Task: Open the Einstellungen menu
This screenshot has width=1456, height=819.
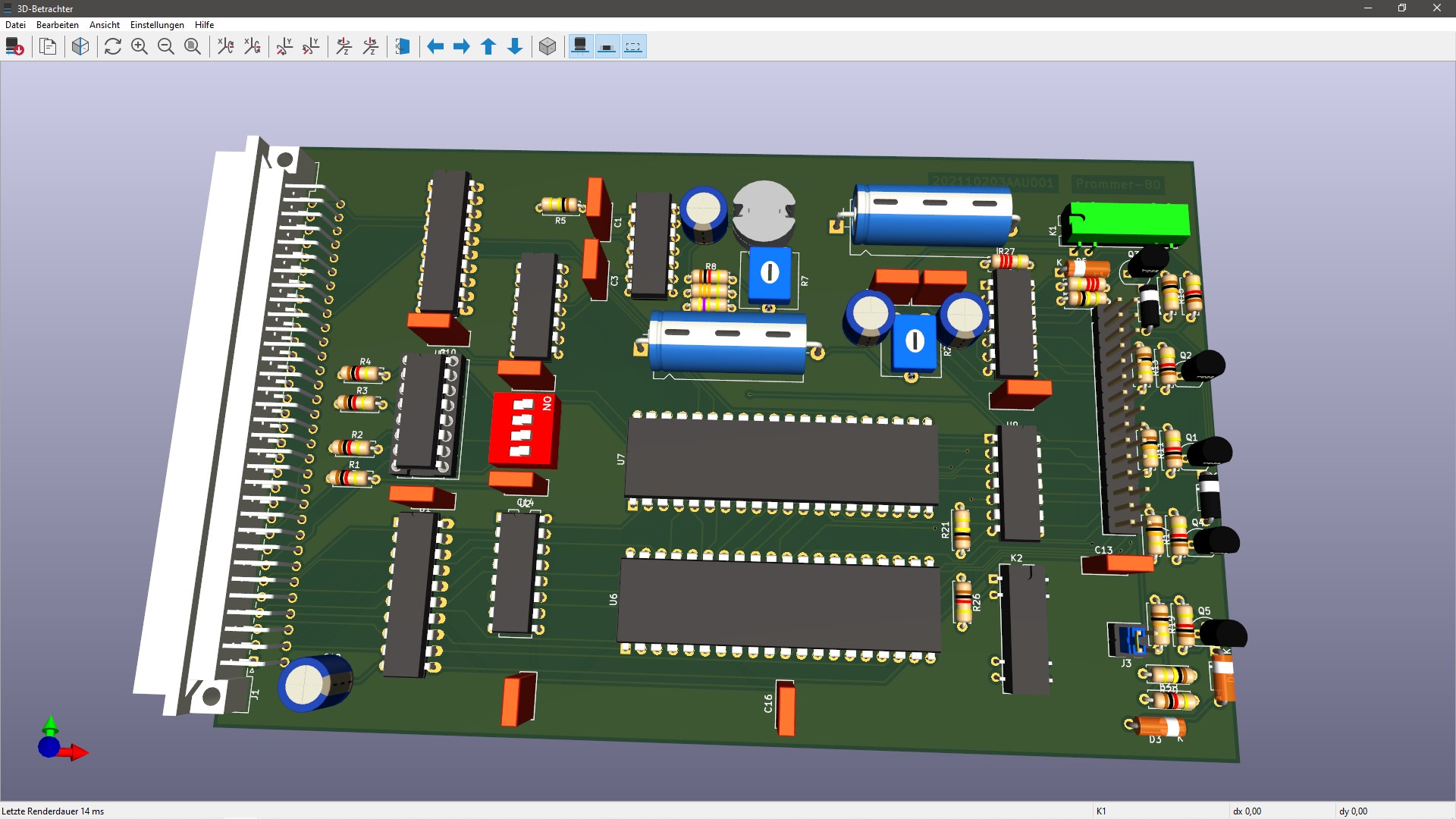Action: coord(157,25)
